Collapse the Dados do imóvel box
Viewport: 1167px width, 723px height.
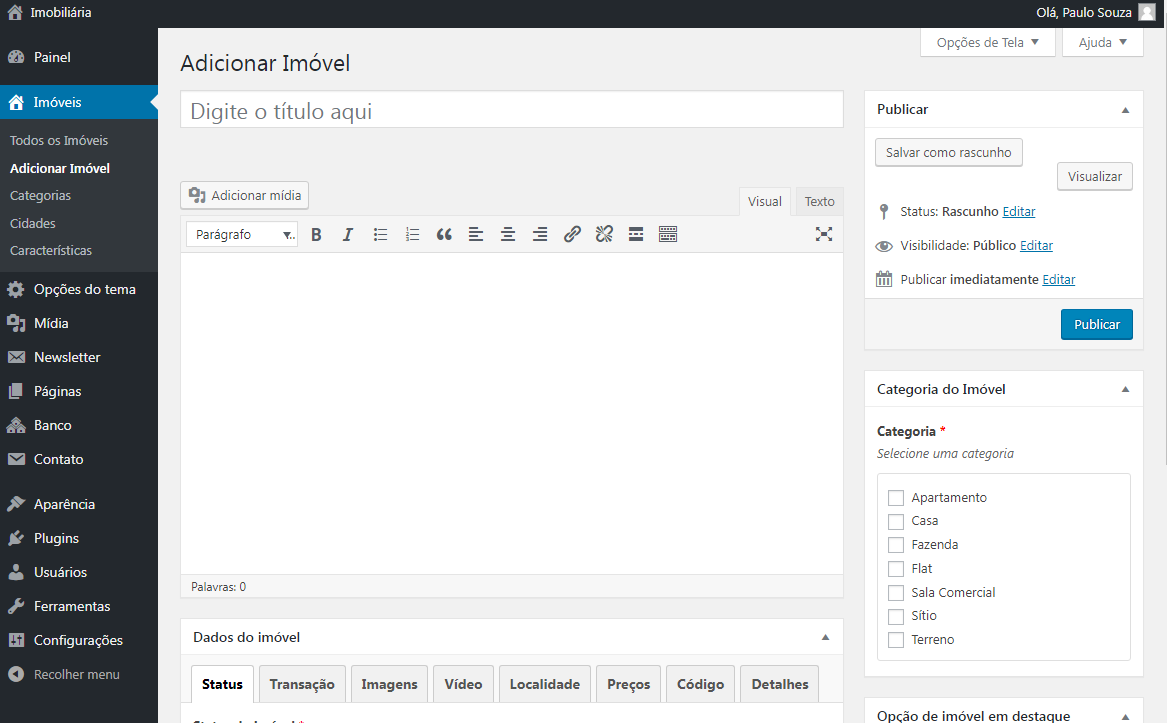click(x=825, y=637)
